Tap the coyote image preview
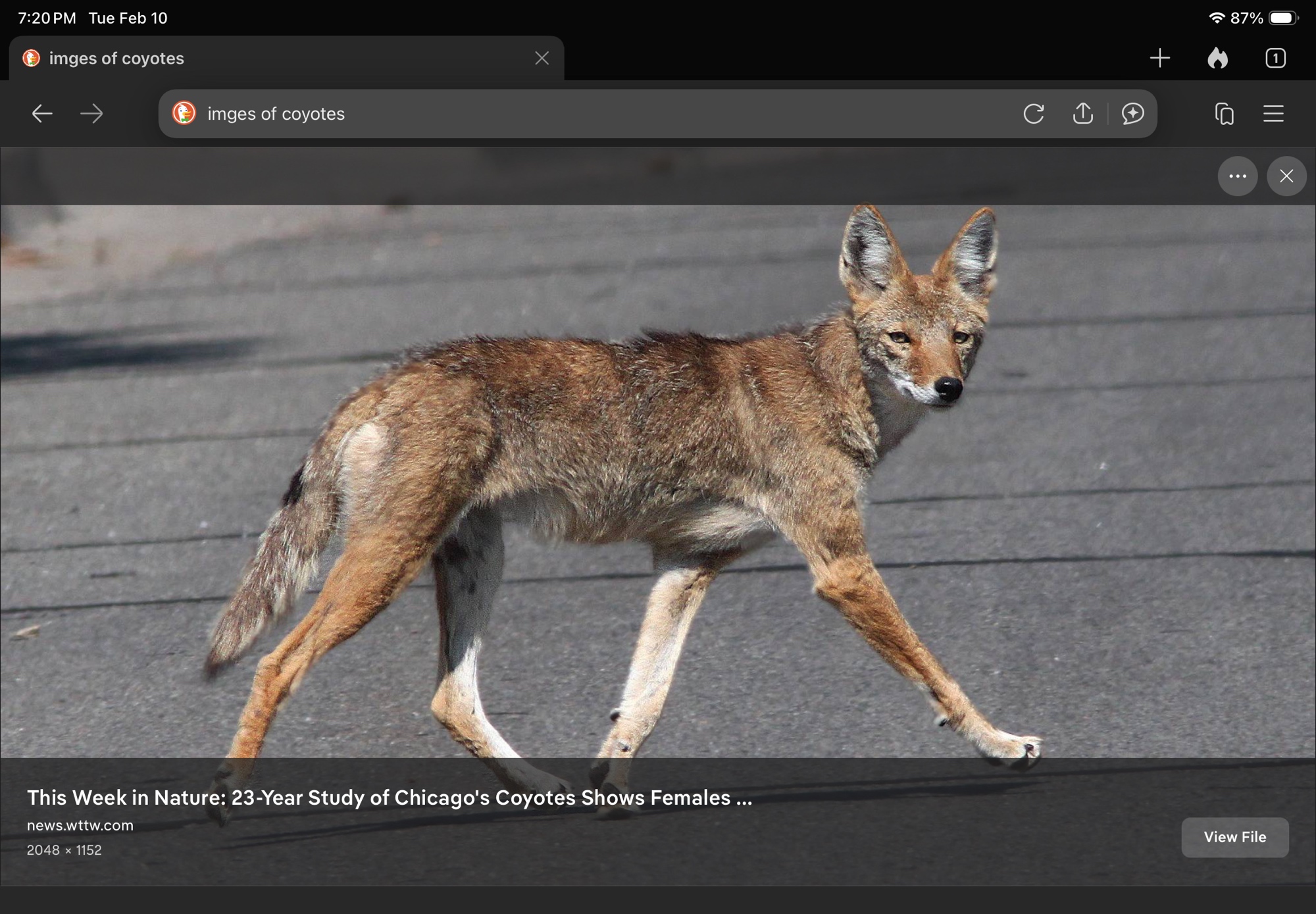This screenshot has width=1316, height=914. [658, 480]
